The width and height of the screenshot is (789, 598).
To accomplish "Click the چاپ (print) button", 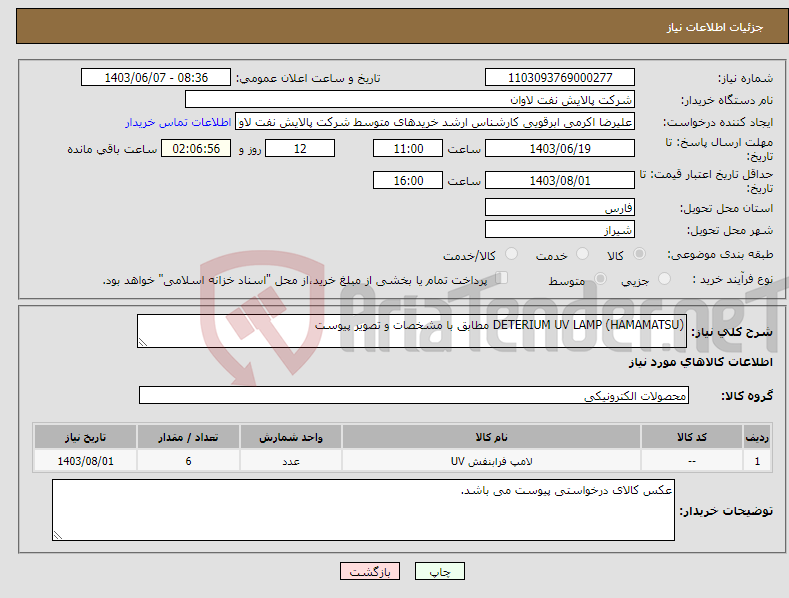I will (x=439, y=571).
